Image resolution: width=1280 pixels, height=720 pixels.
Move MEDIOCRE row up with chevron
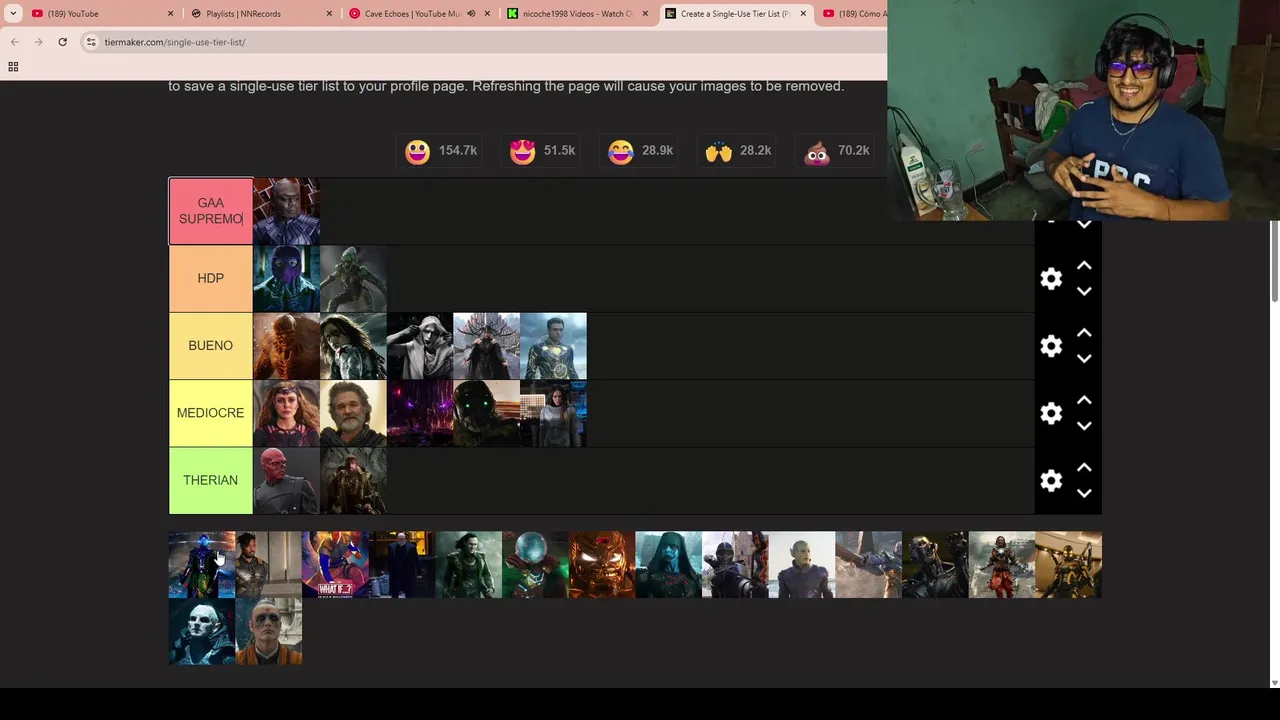coord(1084,400)
